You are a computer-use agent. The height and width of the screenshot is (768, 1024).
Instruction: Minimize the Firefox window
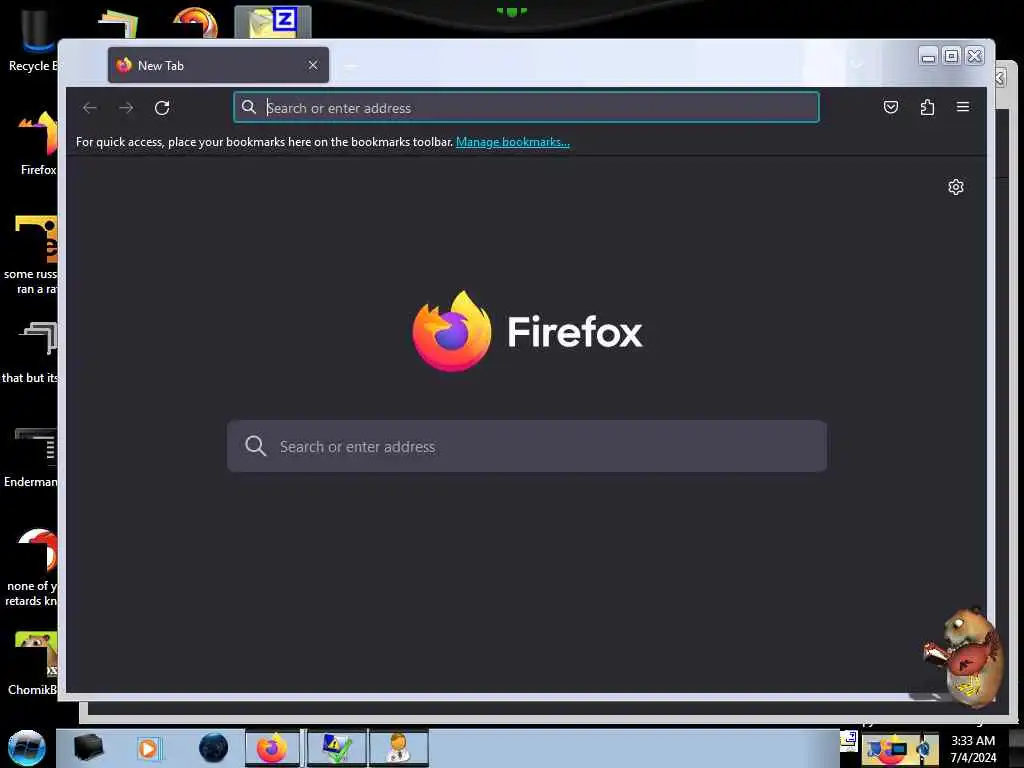pyautogui.click(x=927, y=57)
